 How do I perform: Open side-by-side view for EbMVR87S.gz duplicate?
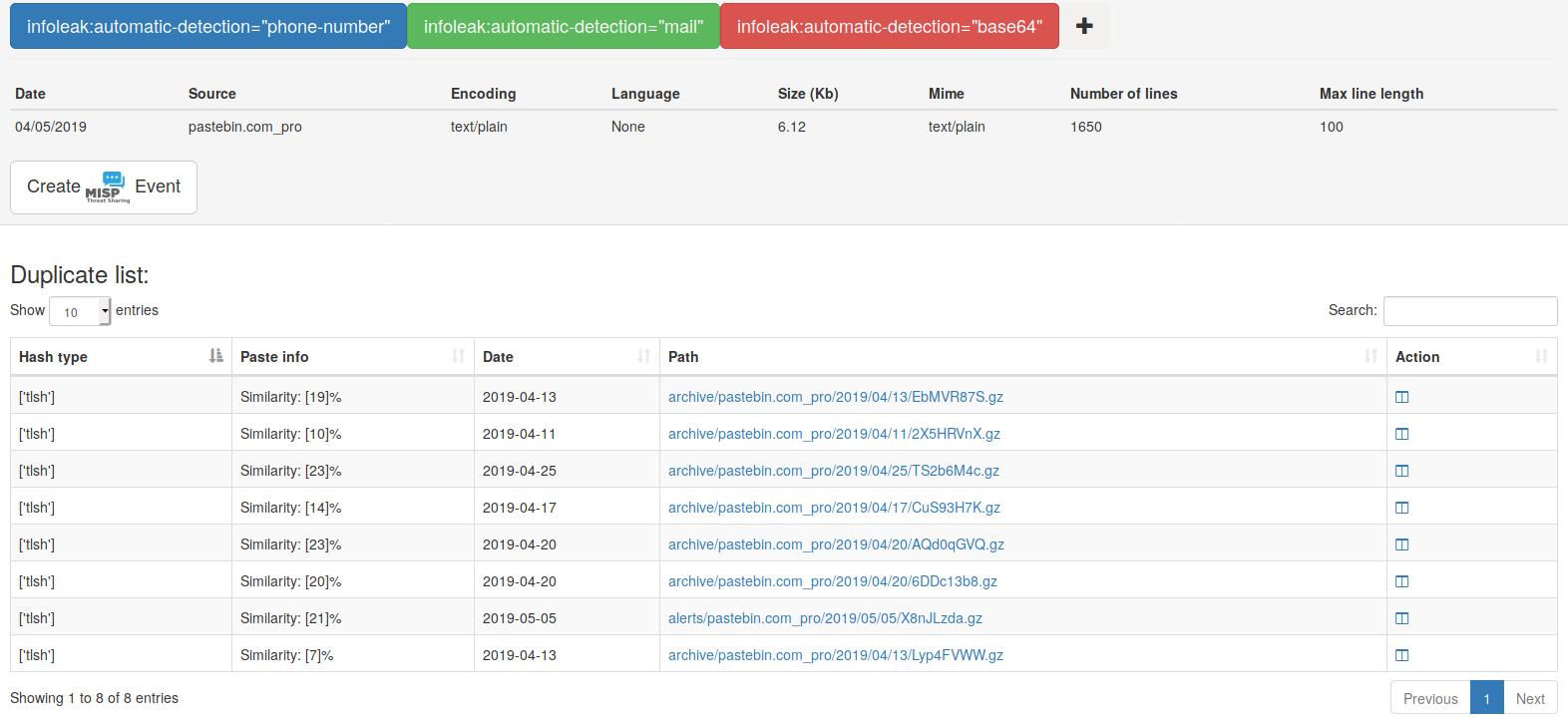pos(1401,397)
